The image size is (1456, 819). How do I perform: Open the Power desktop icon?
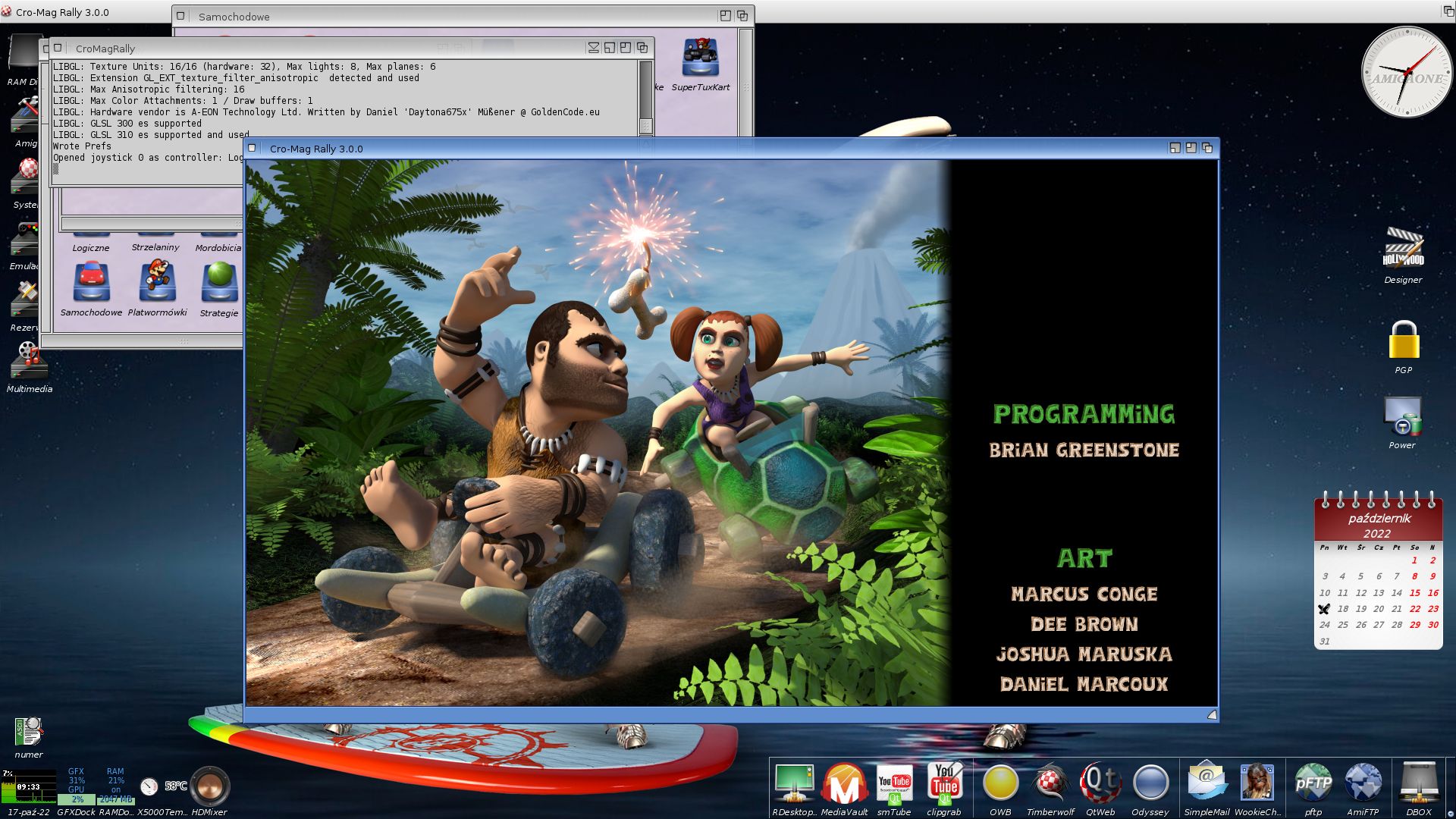pyautogui.click(x=1402, y=416)
